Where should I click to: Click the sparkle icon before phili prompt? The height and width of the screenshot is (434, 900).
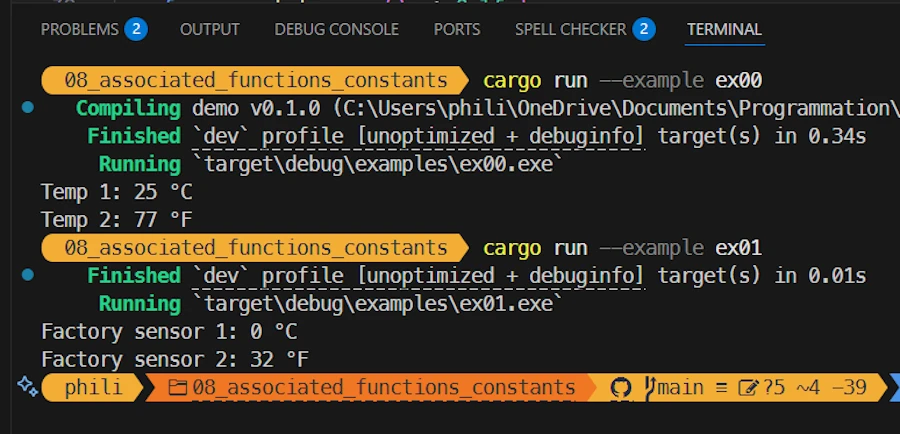click(x=27, y=386)
